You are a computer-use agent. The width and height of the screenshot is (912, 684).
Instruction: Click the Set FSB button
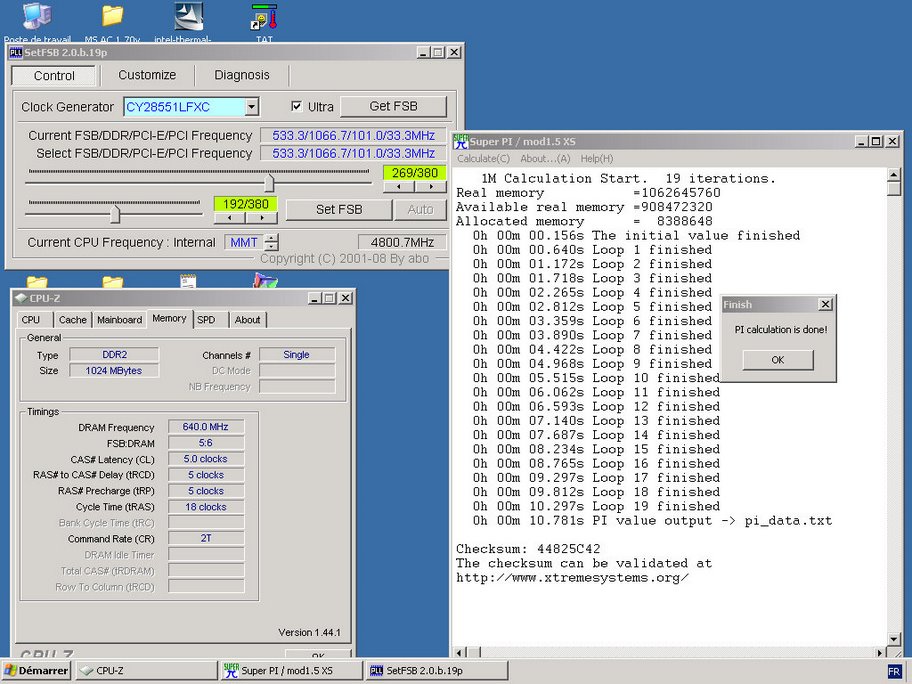point(339,209)
